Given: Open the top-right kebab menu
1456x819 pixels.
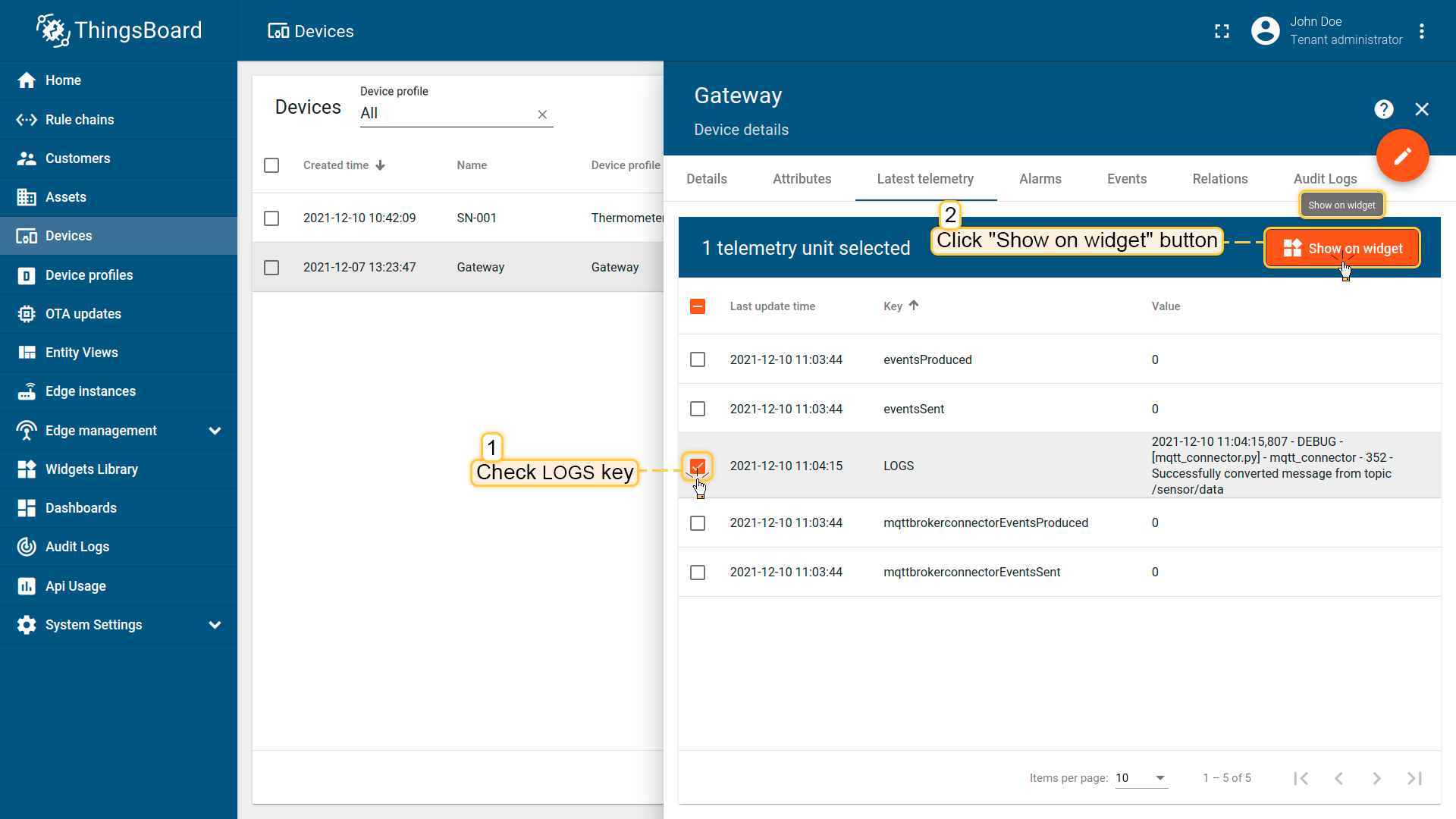Looking at the screenshot, I should [1422, 31].
